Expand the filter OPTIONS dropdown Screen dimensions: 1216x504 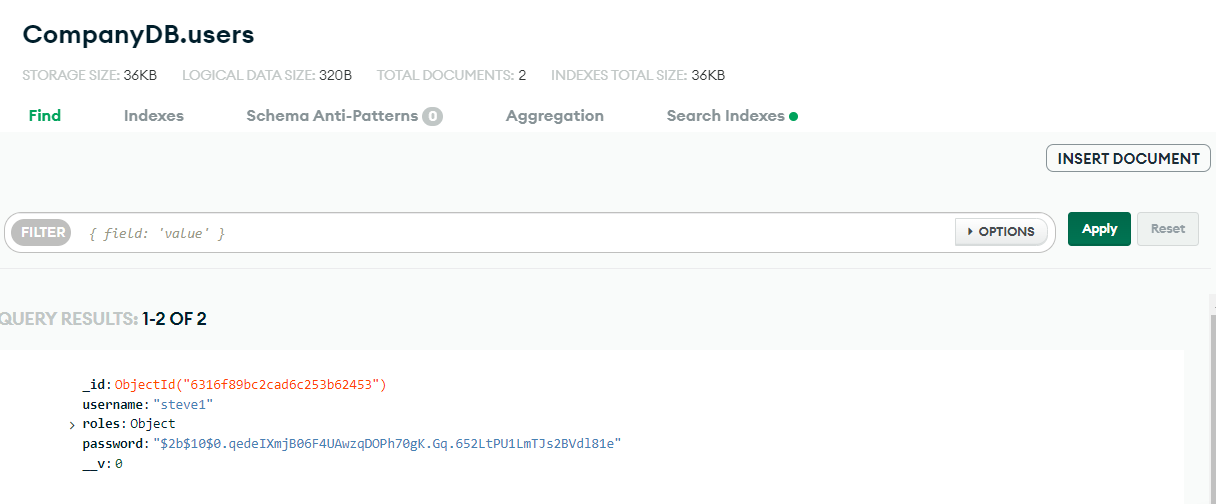pos(1001,232)
